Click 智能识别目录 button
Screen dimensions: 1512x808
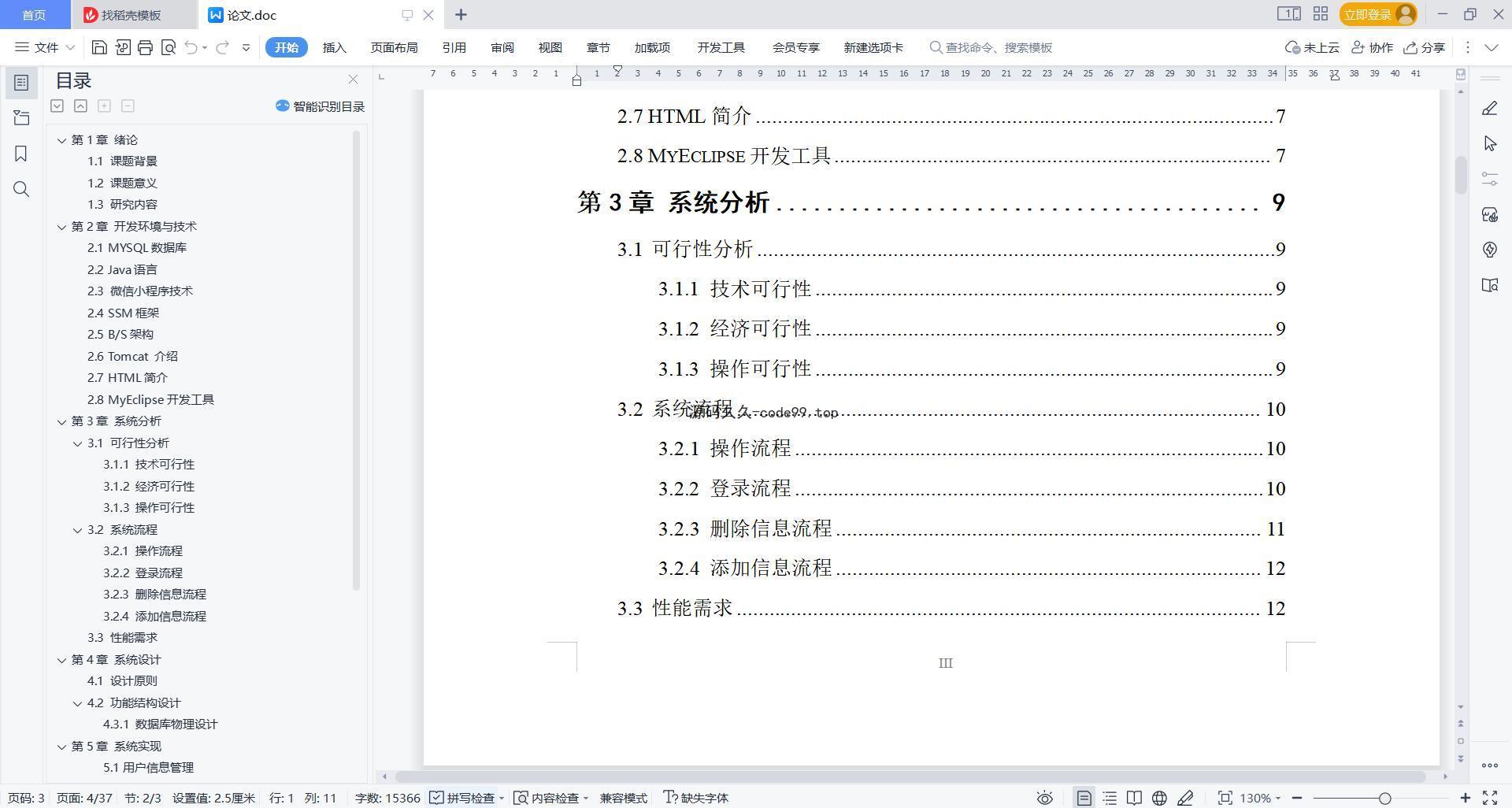320,106
